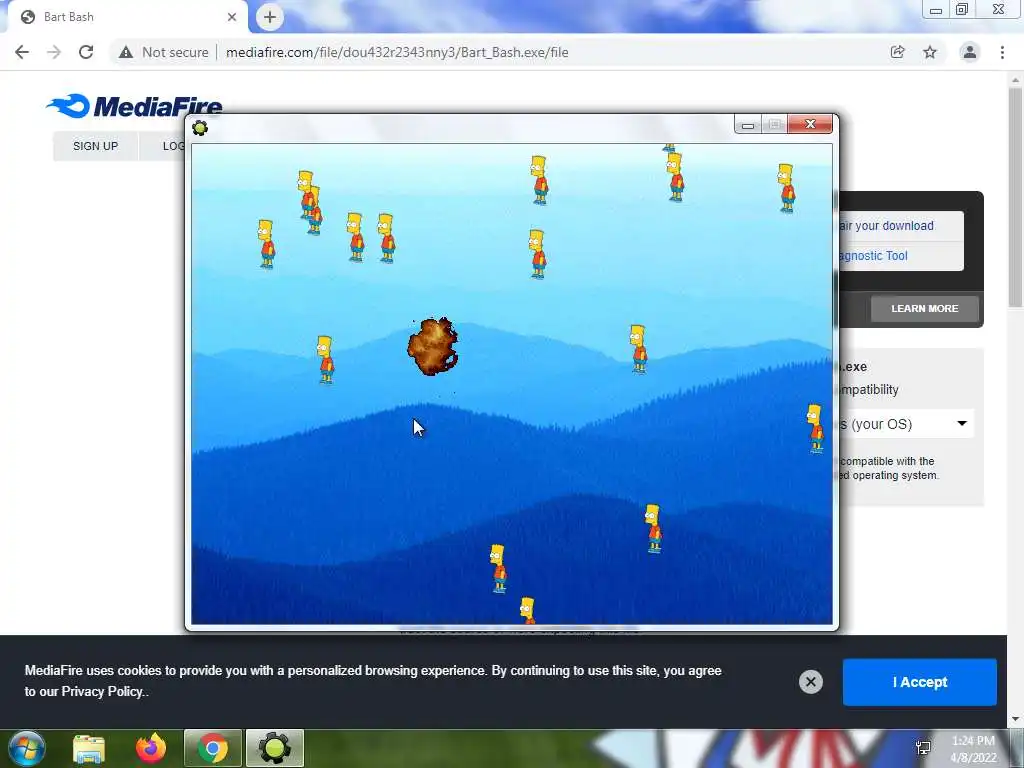Image resolution: width=1024 pixels, height=768 pixels.
Task: Close the Bart Bash game window
Action: [810, 124]
